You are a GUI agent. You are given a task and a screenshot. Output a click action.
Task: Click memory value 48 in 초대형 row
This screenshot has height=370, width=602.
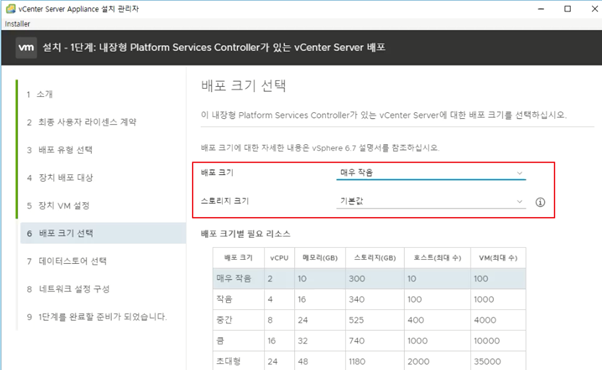(x=303, y=362)
